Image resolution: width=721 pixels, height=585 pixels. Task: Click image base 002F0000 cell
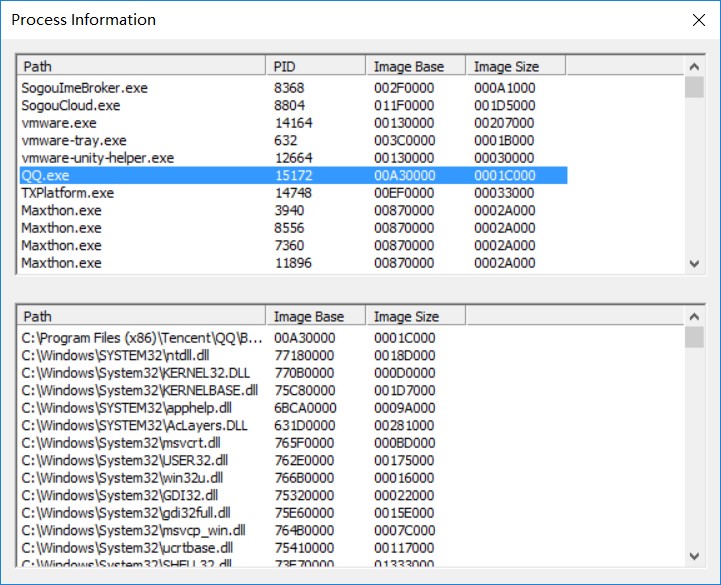pos(404,88)
